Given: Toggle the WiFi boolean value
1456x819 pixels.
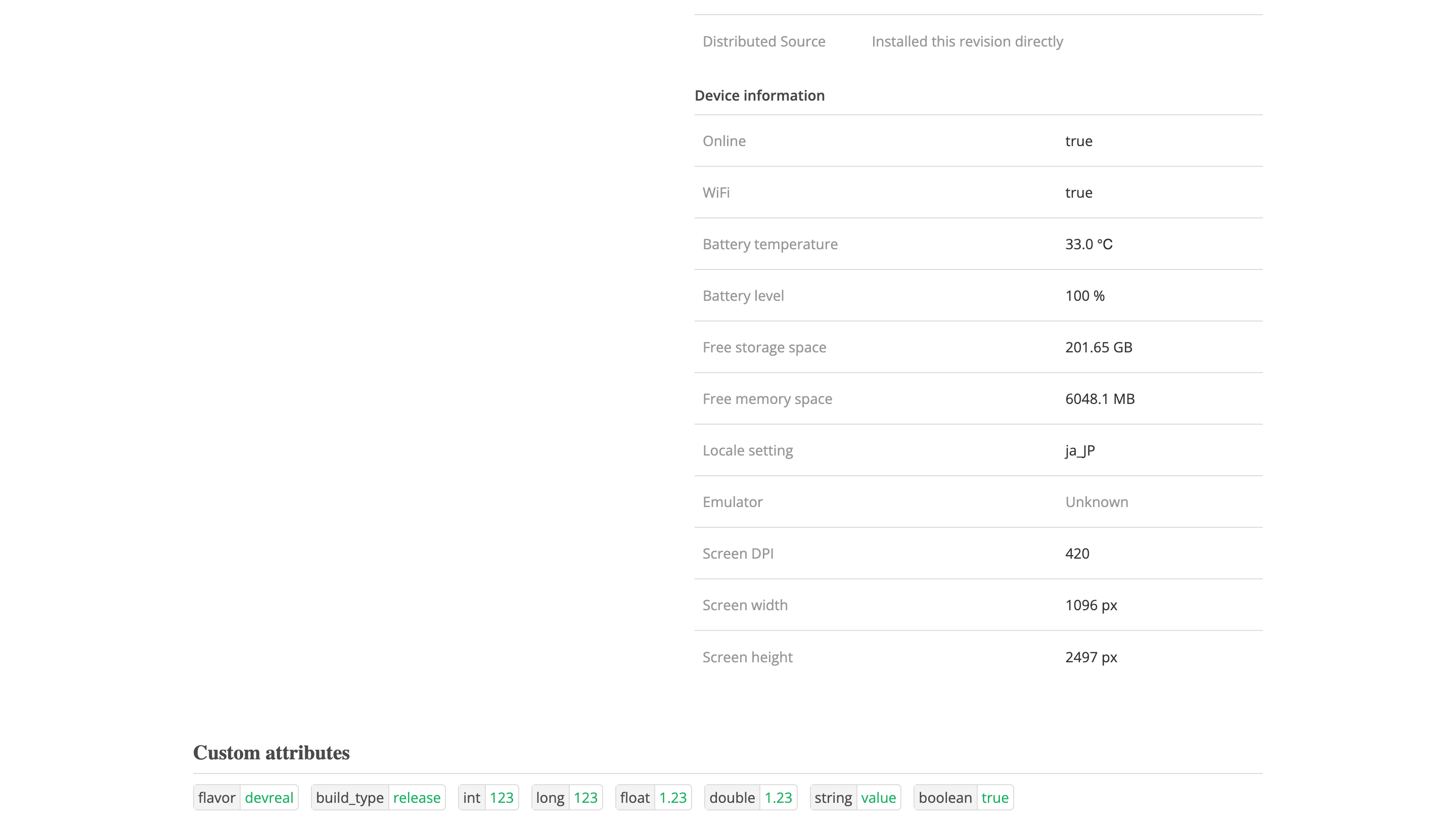Looking at the screenshot, I should point(1079,192).
